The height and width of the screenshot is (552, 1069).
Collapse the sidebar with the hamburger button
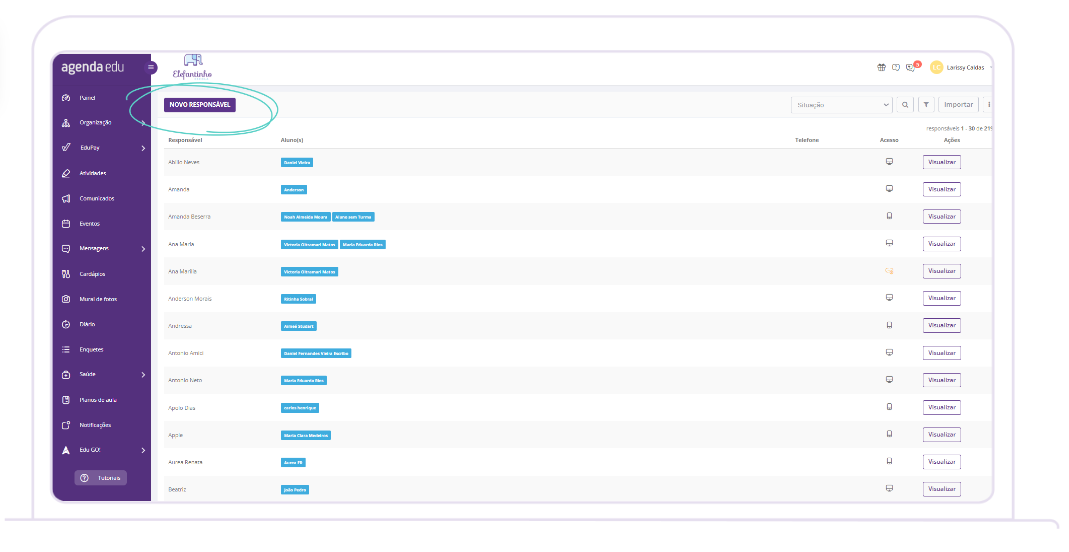tap(151, 67)
